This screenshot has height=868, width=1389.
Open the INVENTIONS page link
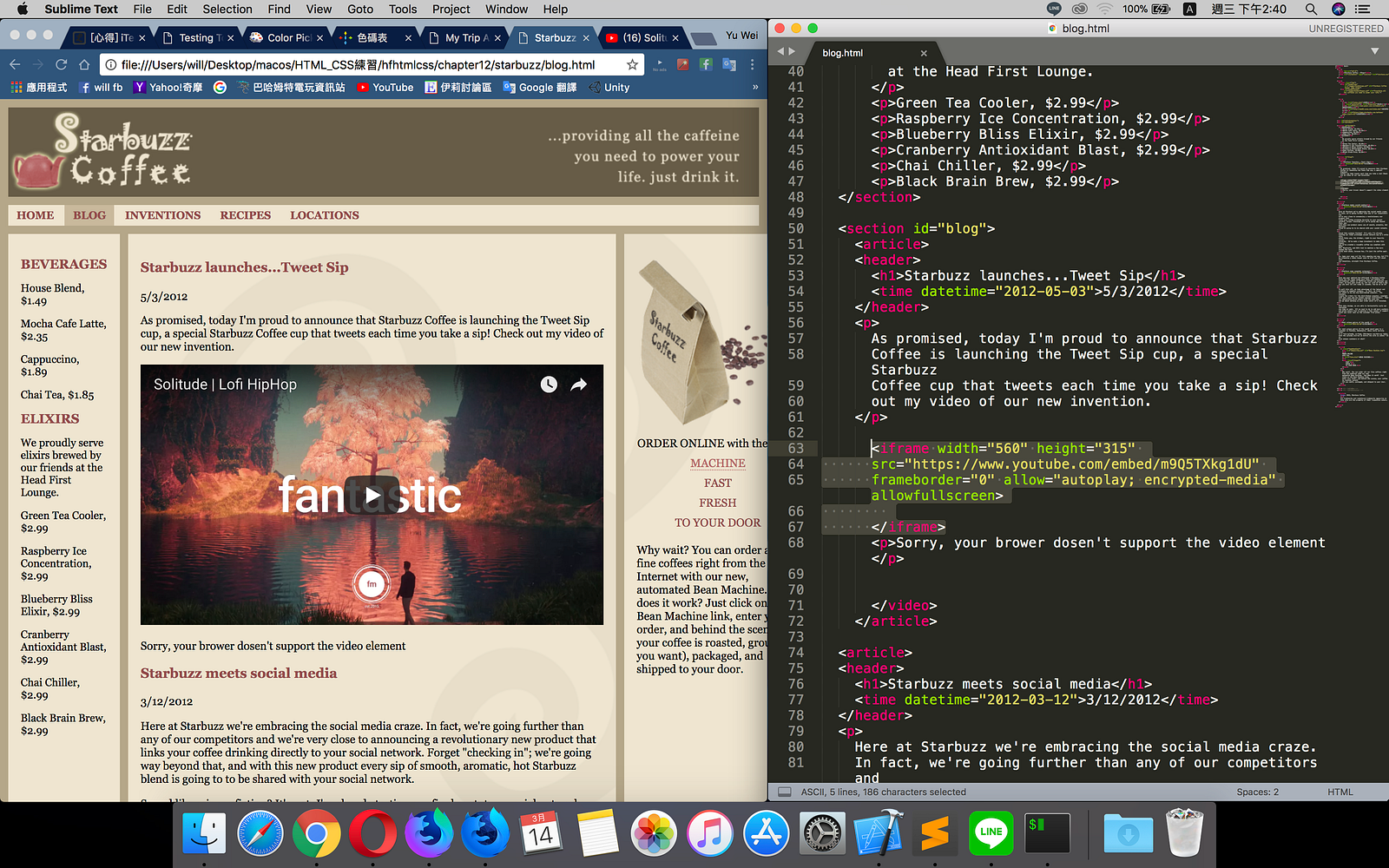click(162, 215)
